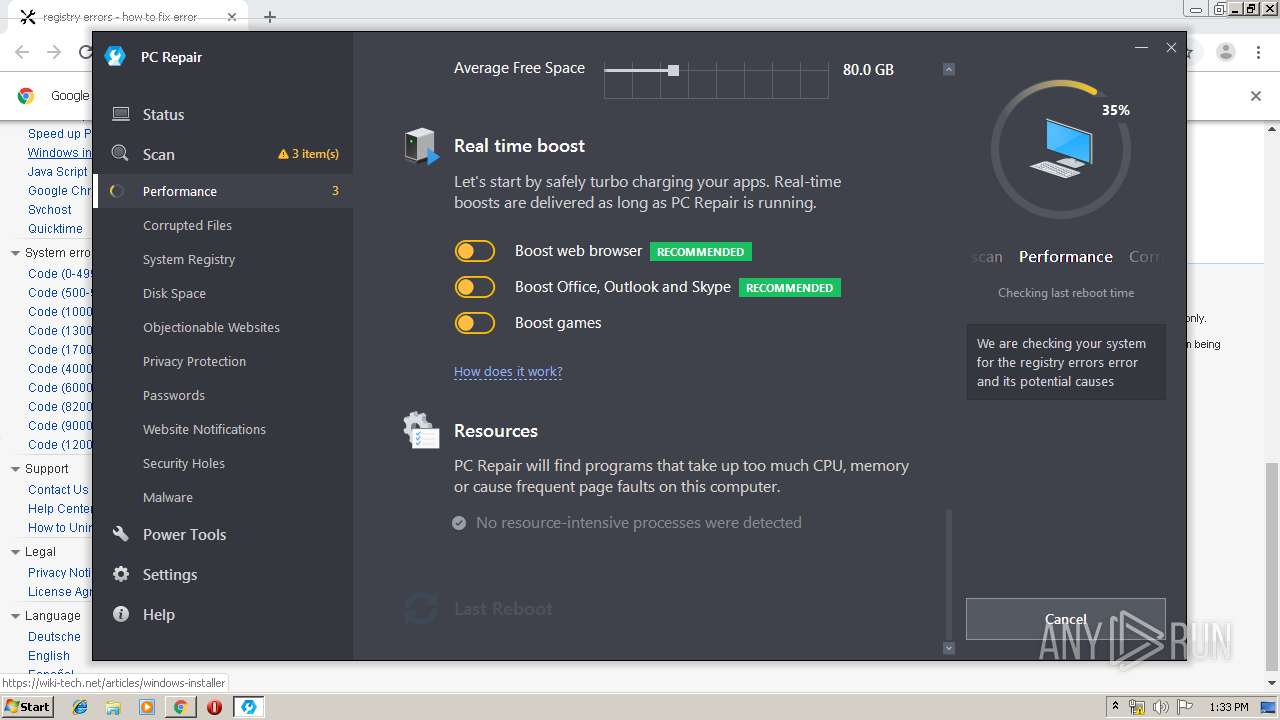Open the Deutsche language link

tap(54, 637)
